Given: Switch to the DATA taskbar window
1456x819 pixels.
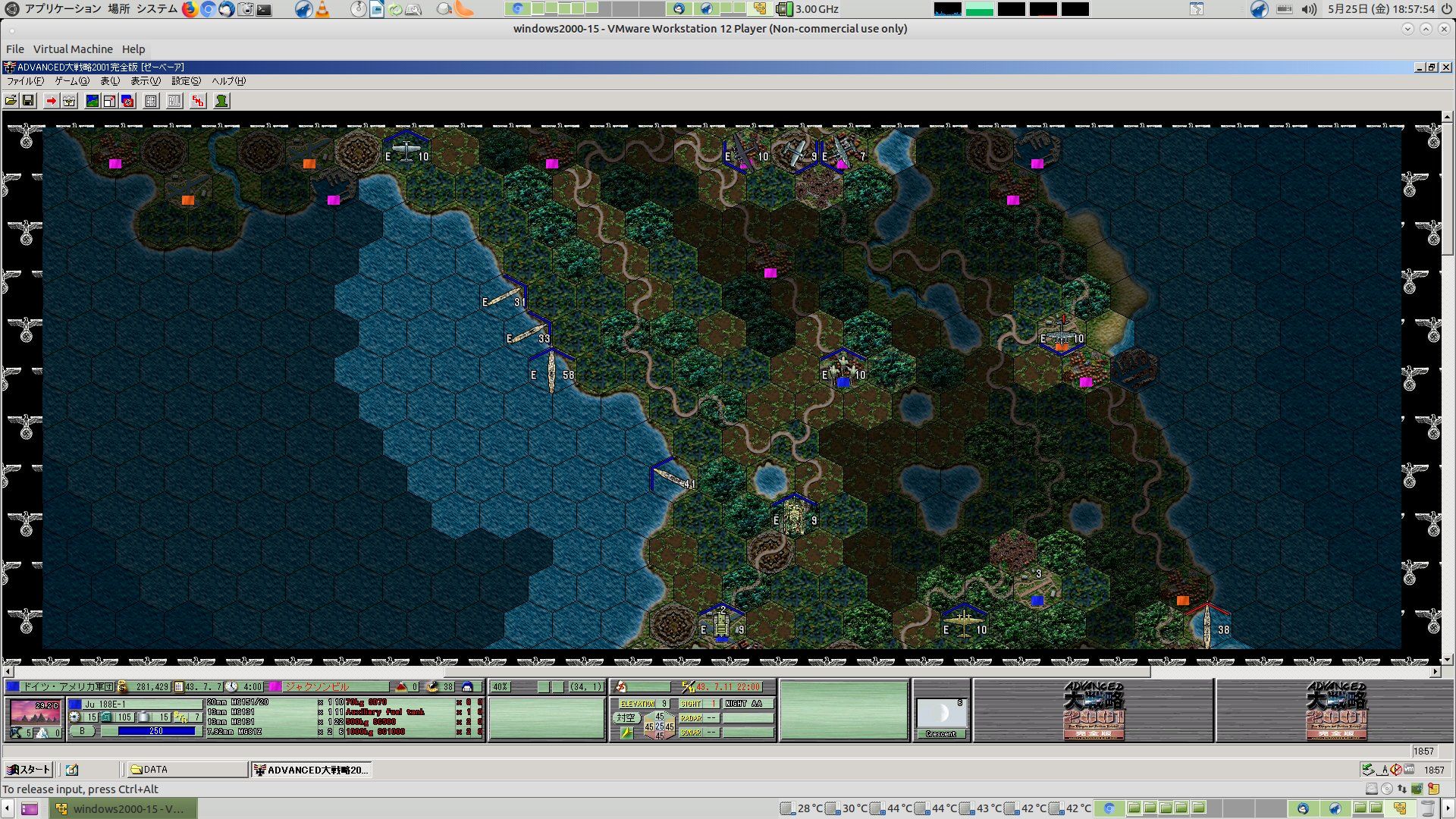Looking at the screenshot, I should [187, 770].
